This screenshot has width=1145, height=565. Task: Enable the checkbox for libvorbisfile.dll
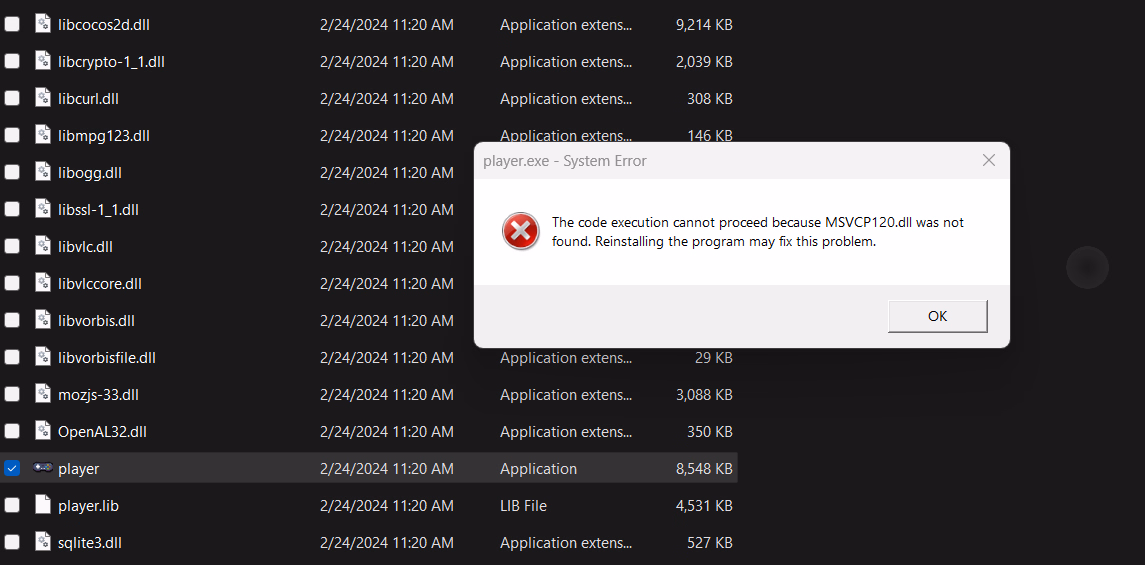[x=12, y=357]
